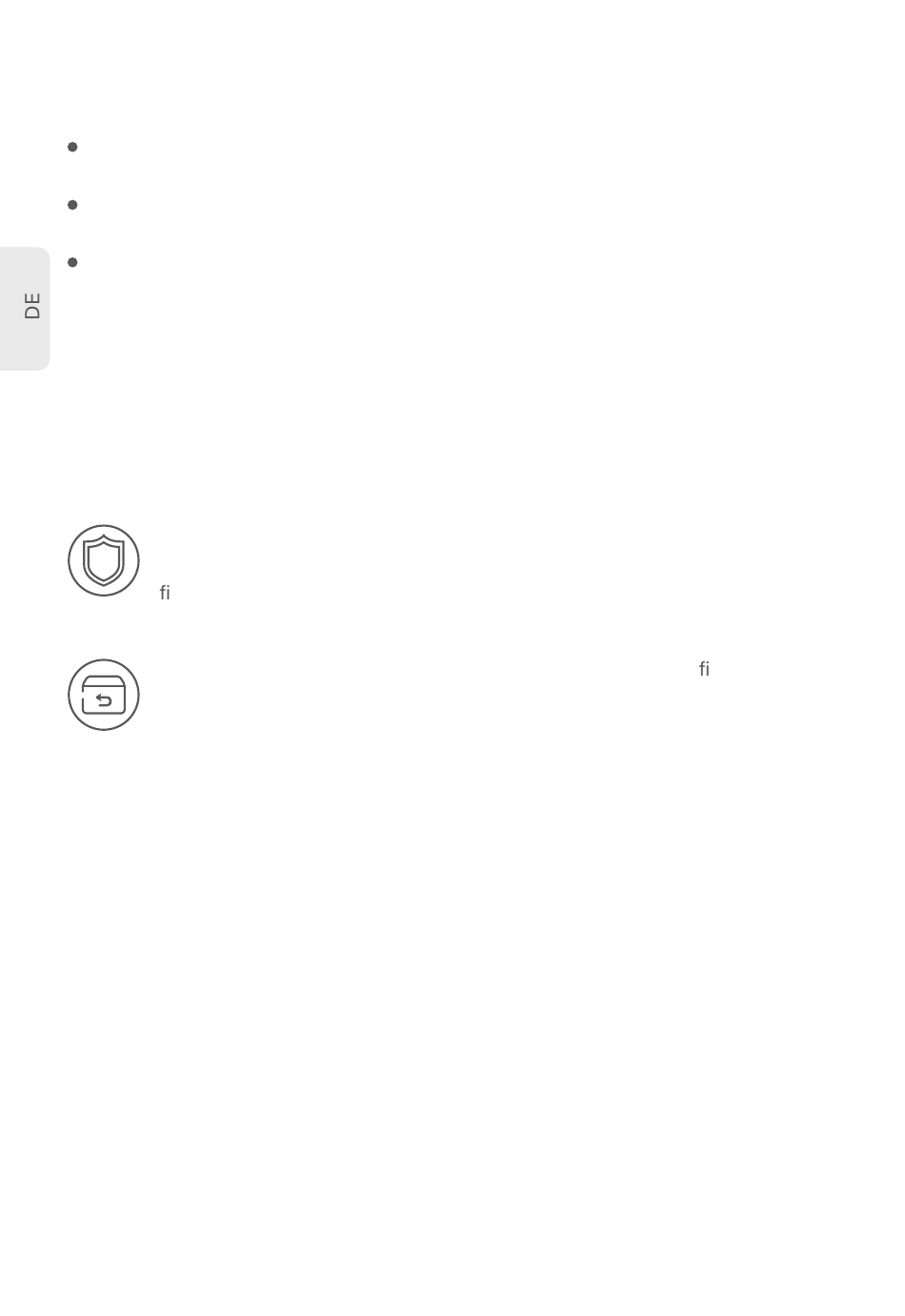905x1316 pixels.
Task: Click the "fi" text right of return icon
Action: pos(704,669)
